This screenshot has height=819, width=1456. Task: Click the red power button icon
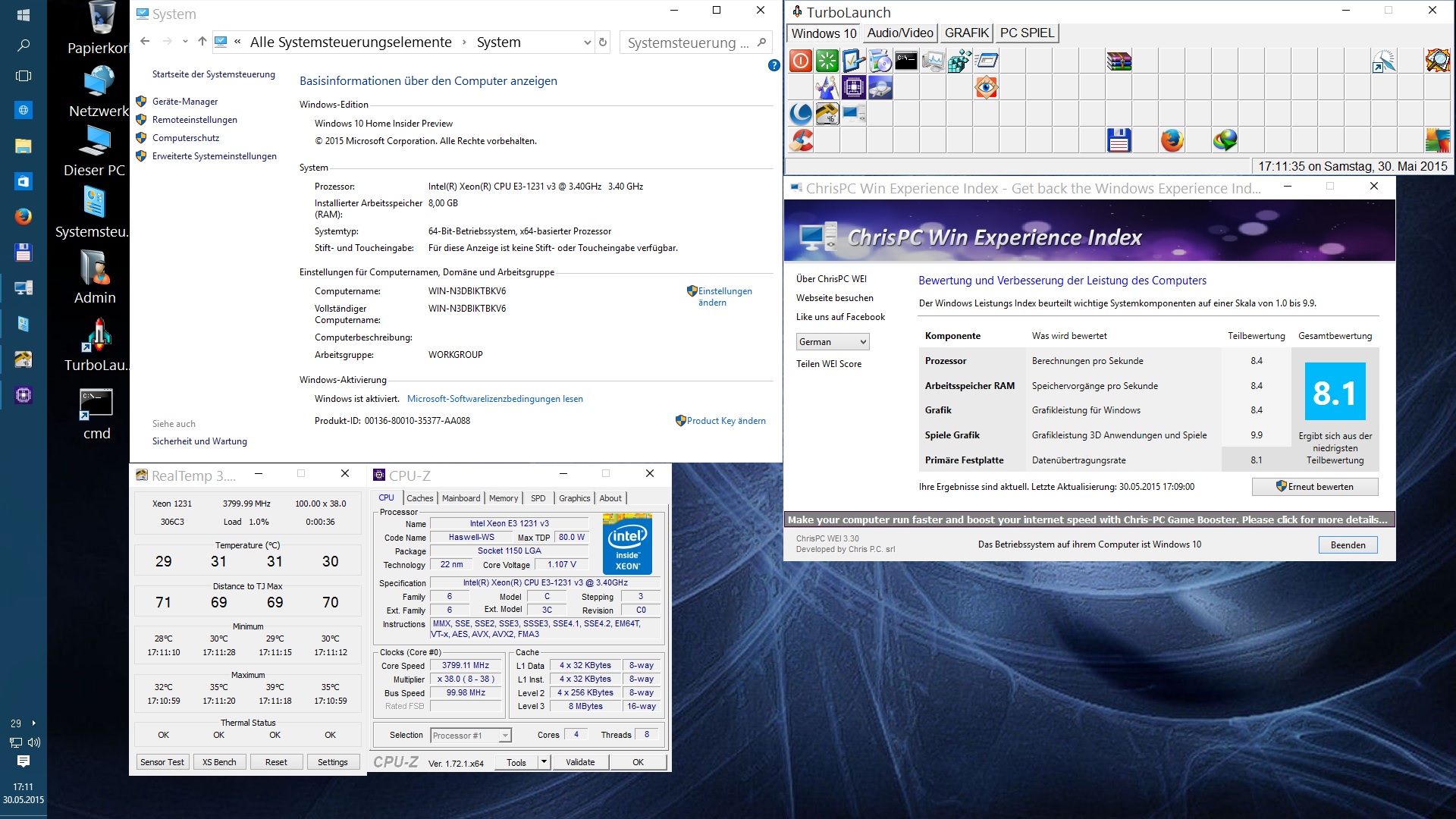[x=801, y=61]
